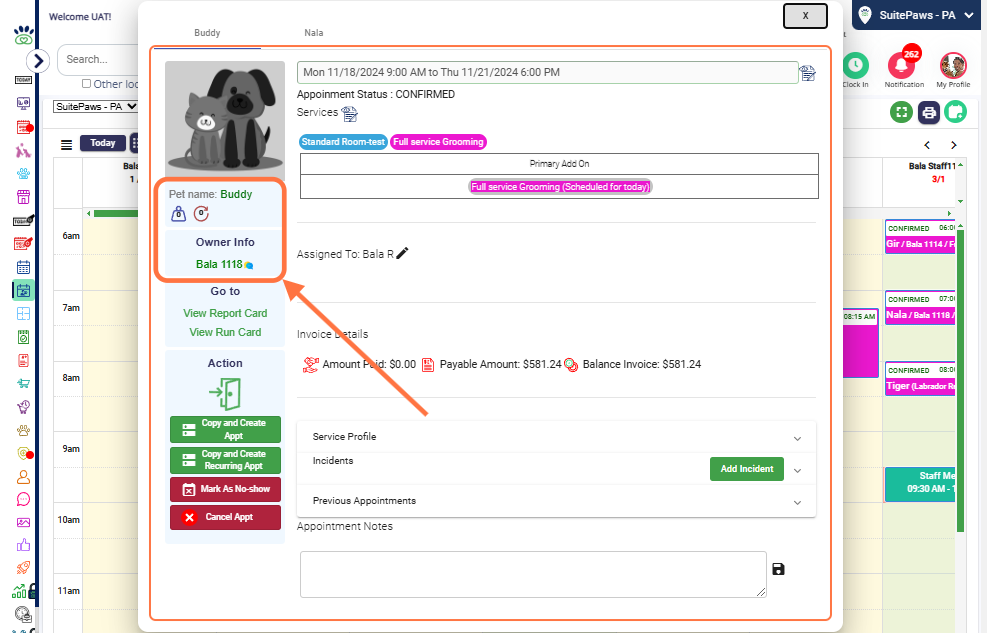The height and width of the screenshot is (633, 987).
Task: Open the Gir / Bala 1114 calendar appointment
Action: click(x=920, y=237)
